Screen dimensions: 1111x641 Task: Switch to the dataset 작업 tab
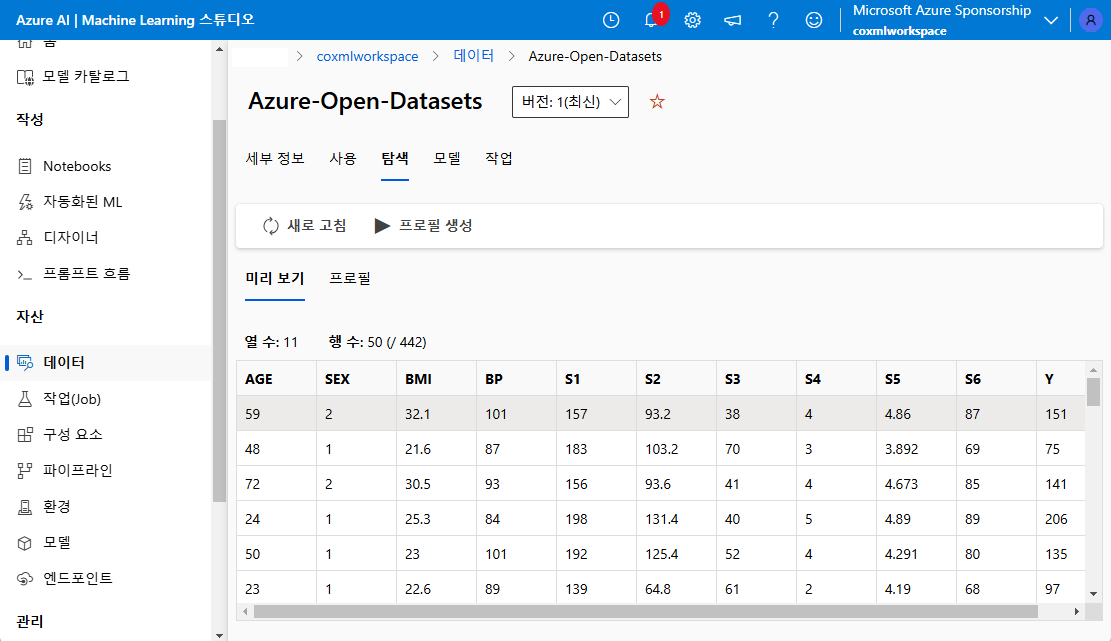pyautogui.click(x=499, y=159)
